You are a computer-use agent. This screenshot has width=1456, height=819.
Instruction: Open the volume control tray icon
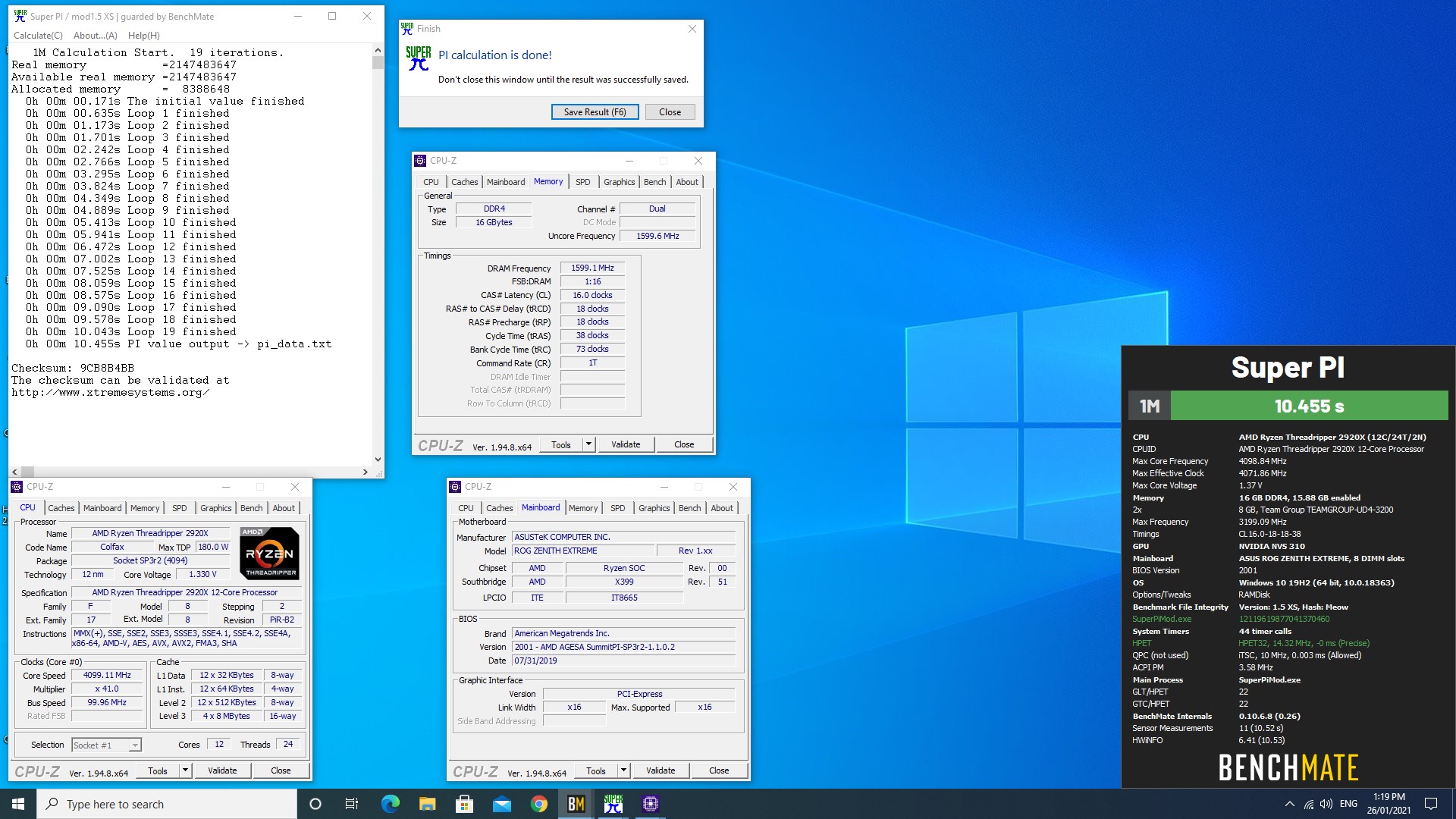pos(1326,804)
